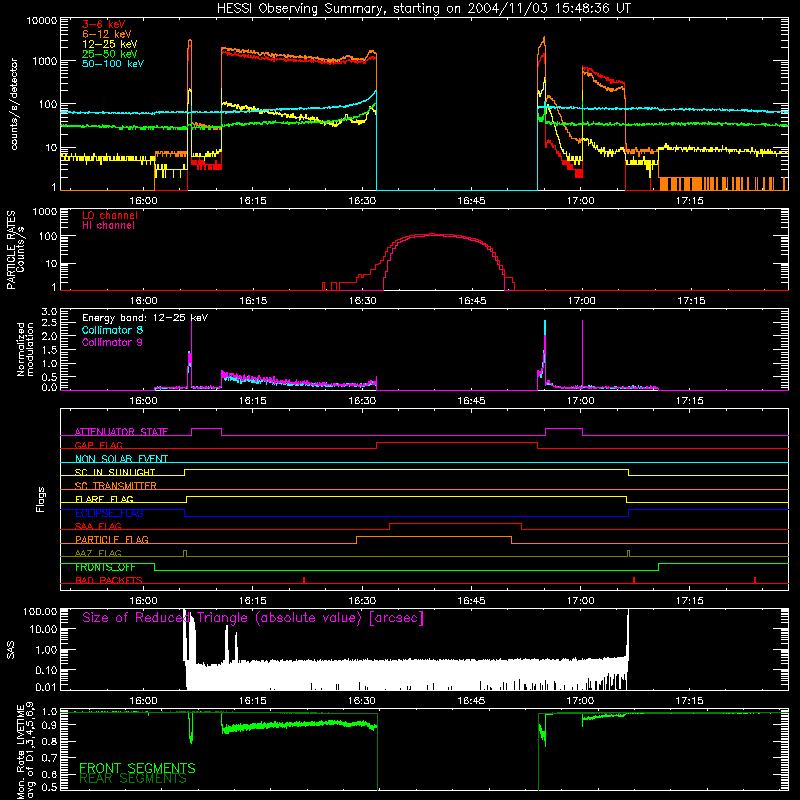
Task: Click the 17:00 tick under flags plot
Action: [581, 601]
